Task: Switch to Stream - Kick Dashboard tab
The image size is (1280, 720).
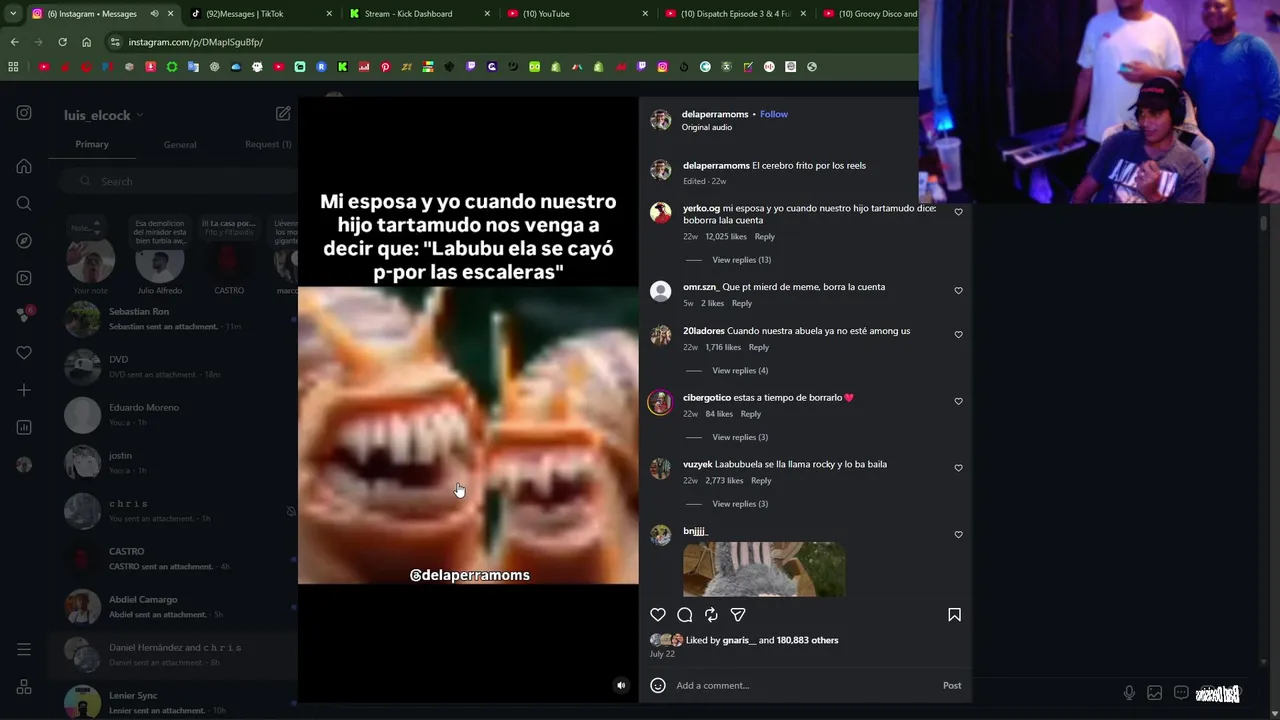Action: click(x=420, y=14)
